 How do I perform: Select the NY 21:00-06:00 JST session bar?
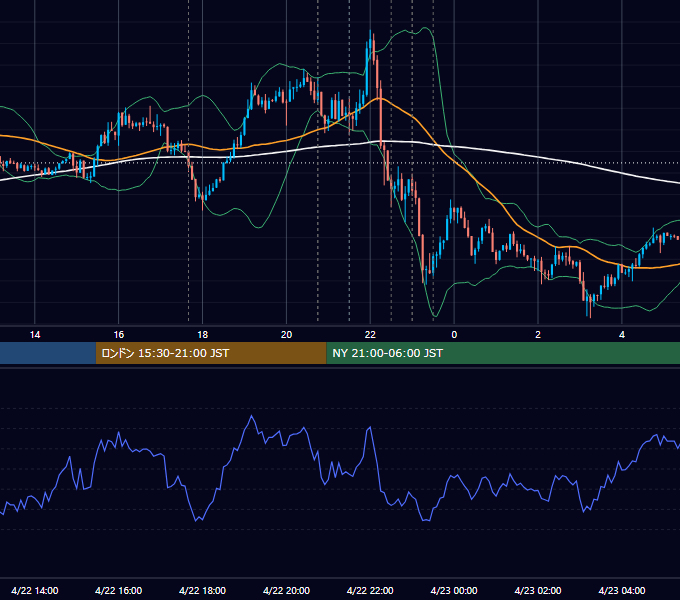503,353
